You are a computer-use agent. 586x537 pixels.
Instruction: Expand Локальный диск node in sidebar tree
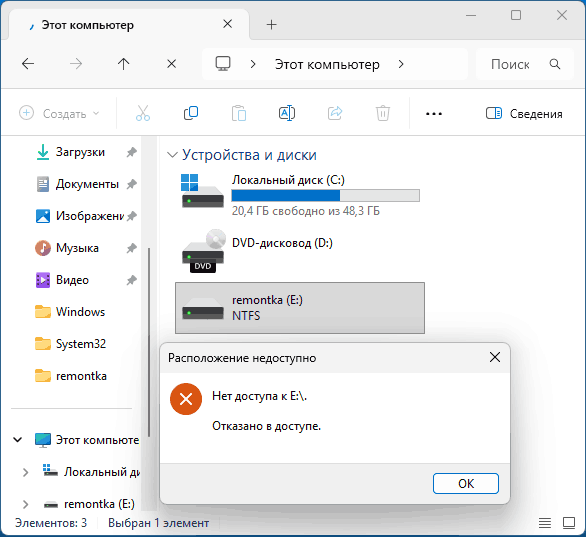pyautogui.click(x=25, y=472)
